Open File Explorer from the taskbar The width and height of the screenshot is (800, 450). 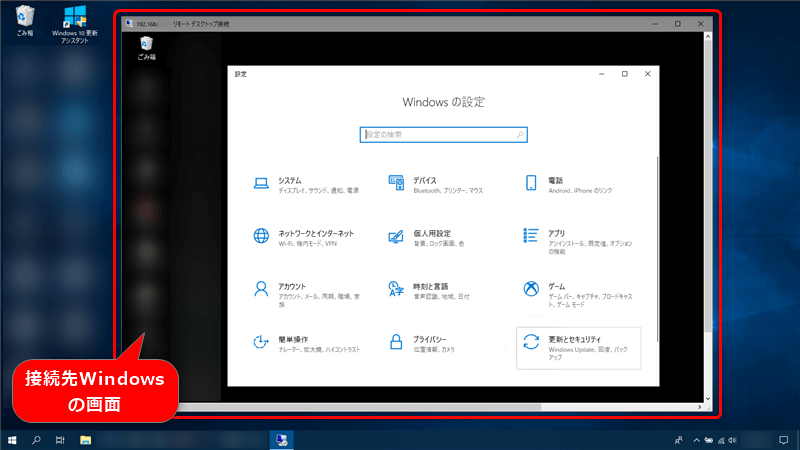86,440
